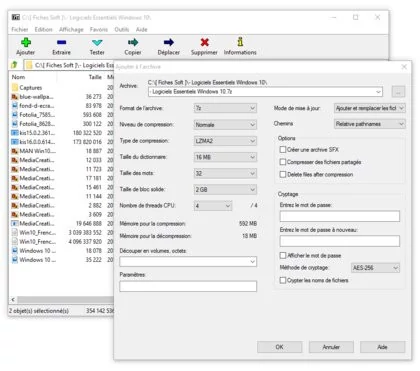Click the browse ... button next to archive

(x=398, y=92)
